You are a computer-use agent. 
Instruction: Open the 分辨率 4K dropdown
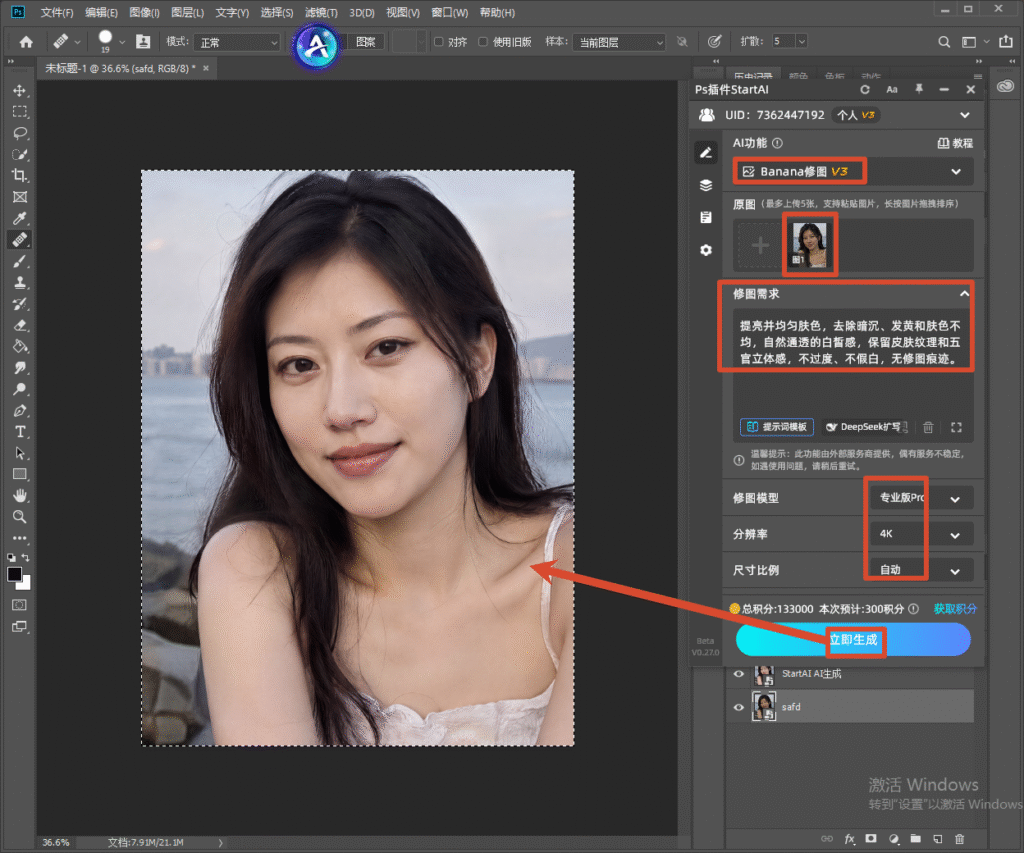pos(921,534)
